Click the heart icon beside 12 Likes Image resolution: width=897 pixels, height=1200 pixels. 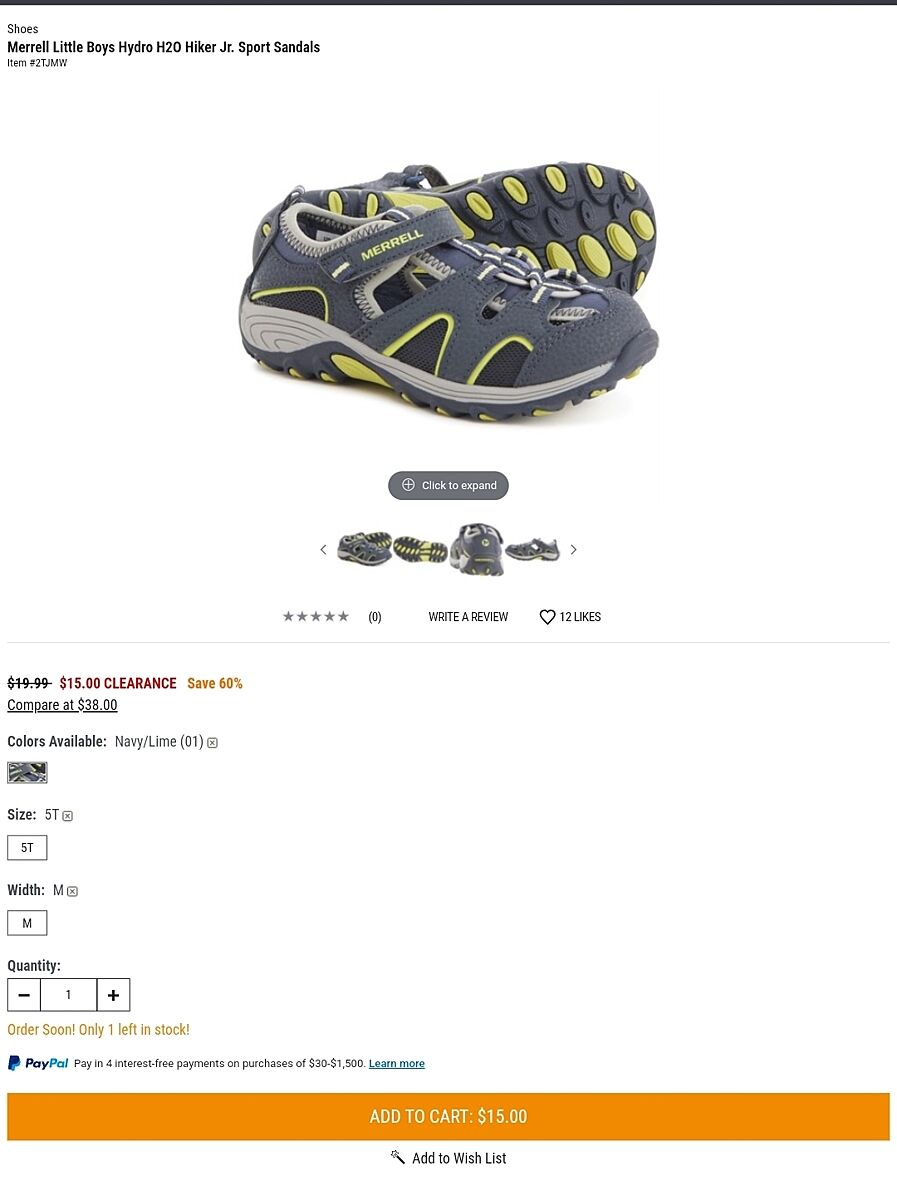point(547,617)
